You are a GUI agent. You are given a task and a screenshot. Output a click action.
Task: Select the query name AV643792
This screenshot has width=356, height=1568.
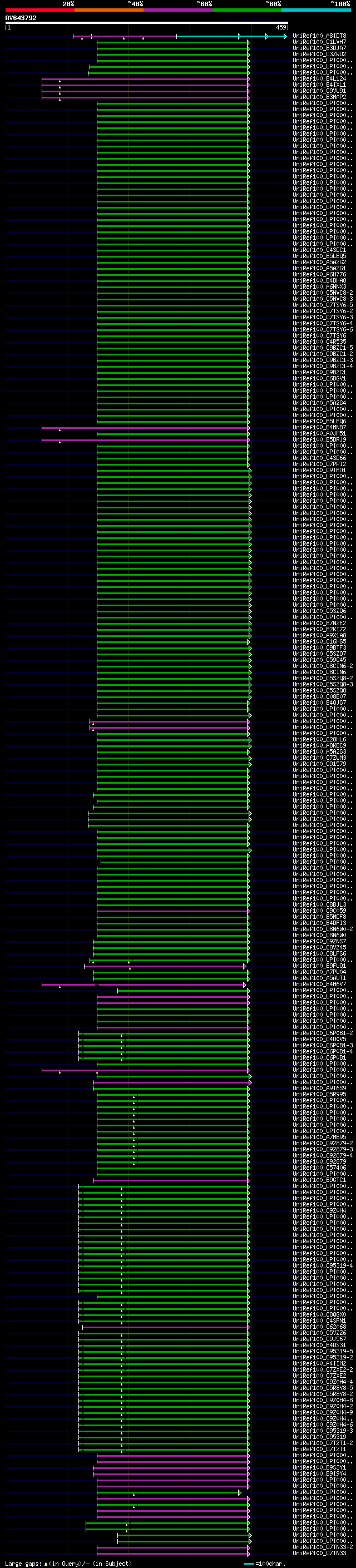pos(21,18)
